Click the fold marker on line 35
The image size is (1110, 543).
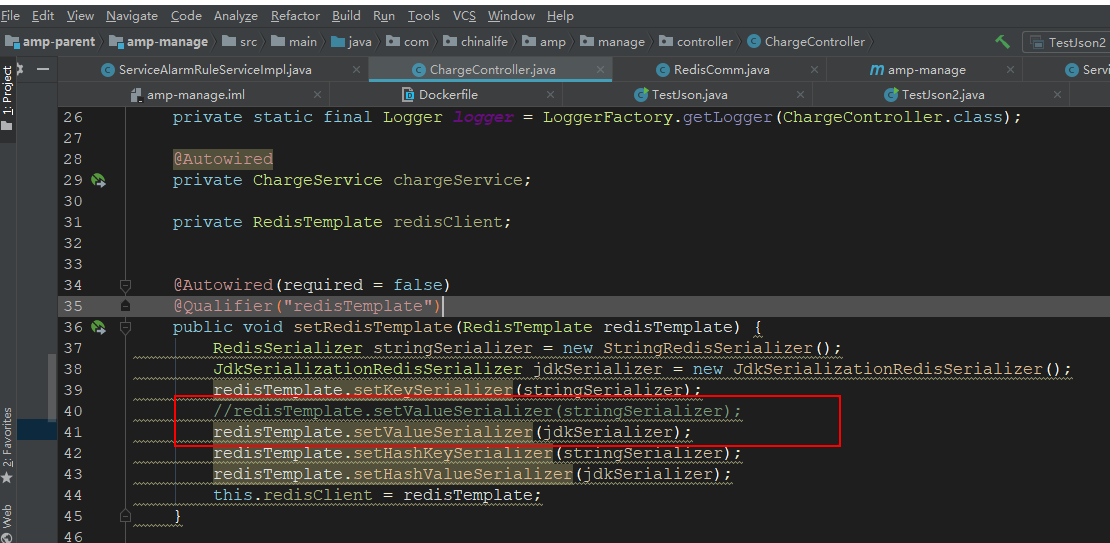pyautogui.click(x=125, y=306)
